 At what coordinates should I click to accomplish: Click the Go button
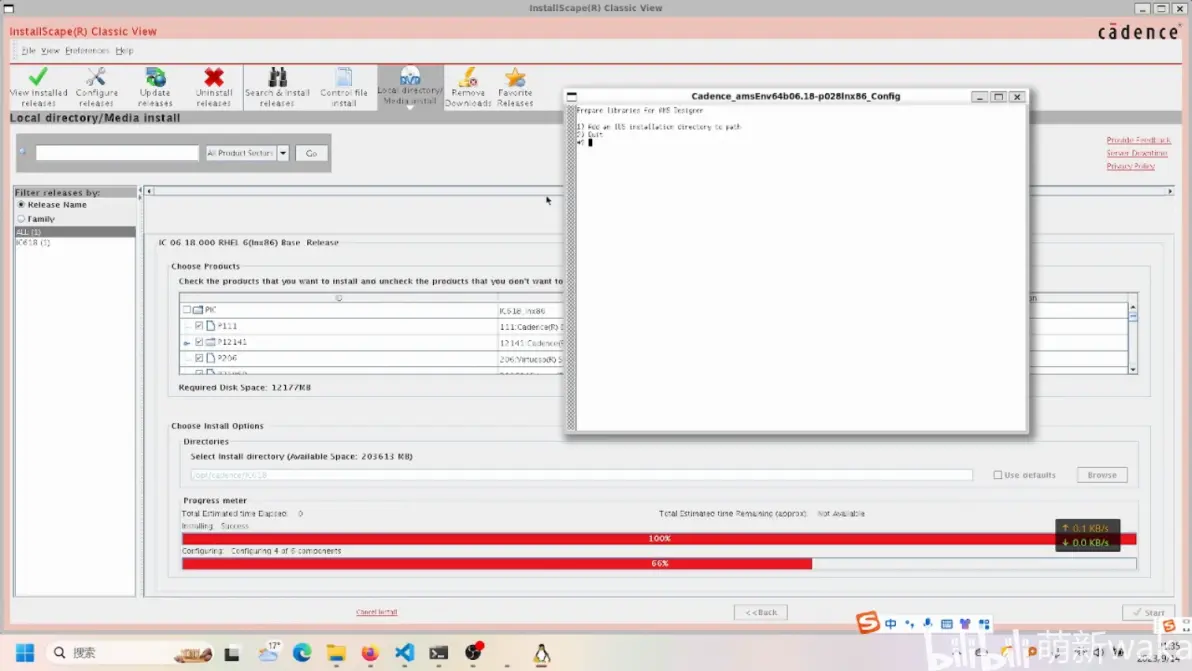click(x=311, y=153)
